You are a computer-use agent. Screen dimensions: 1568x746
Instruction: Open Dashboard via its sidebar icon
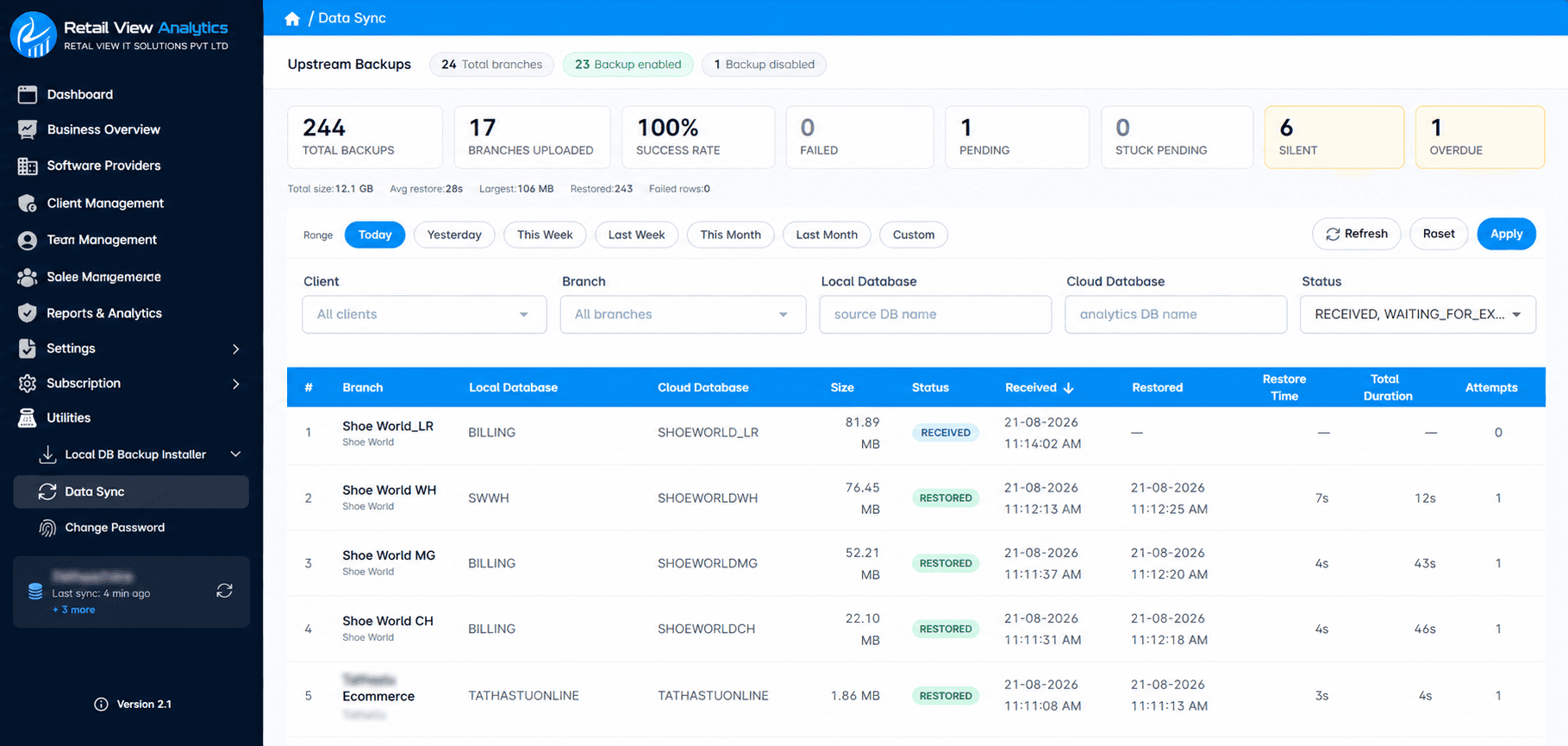[x=28, y=95]
